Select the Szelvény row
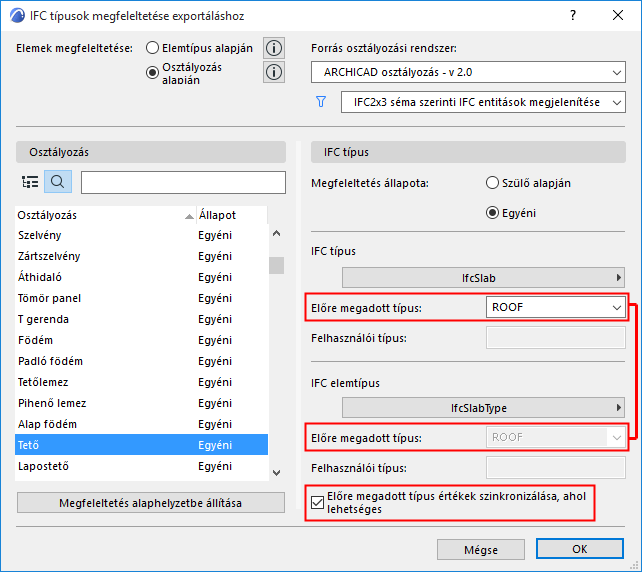 (x=142, y=235)
